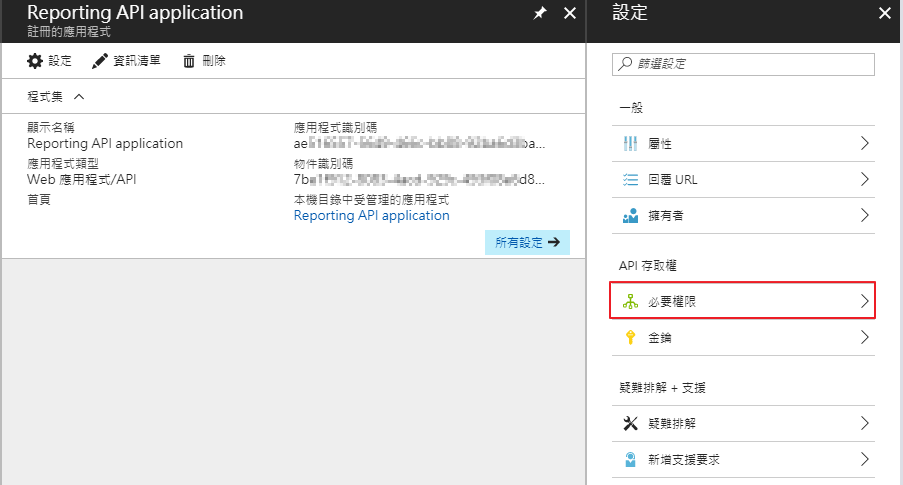Image resolution: width=903 pixels, height=485 pixels.
Task: Click the trash icon for 刪除
Action: pos(188,61)
